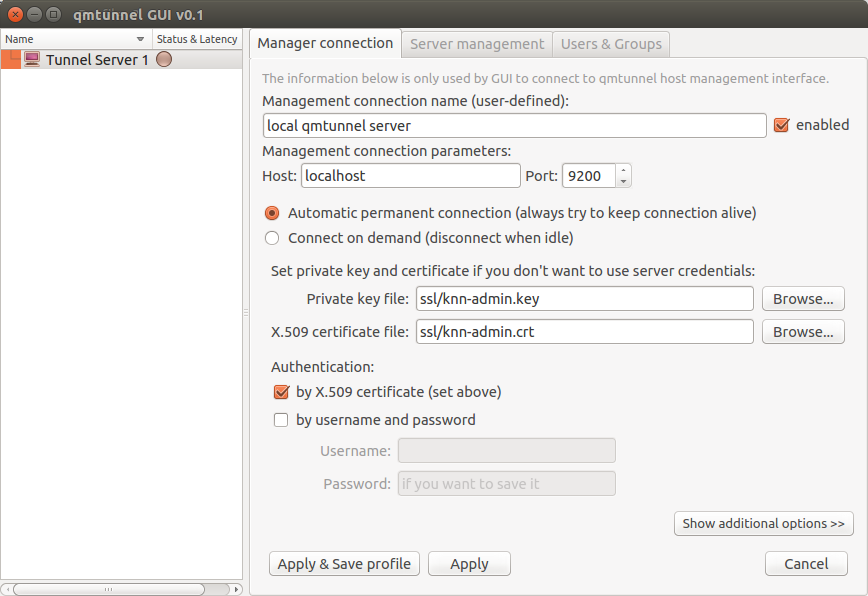Expand Show additional options
The height and width of the screenshot is (596, 868).
point(763,524)
